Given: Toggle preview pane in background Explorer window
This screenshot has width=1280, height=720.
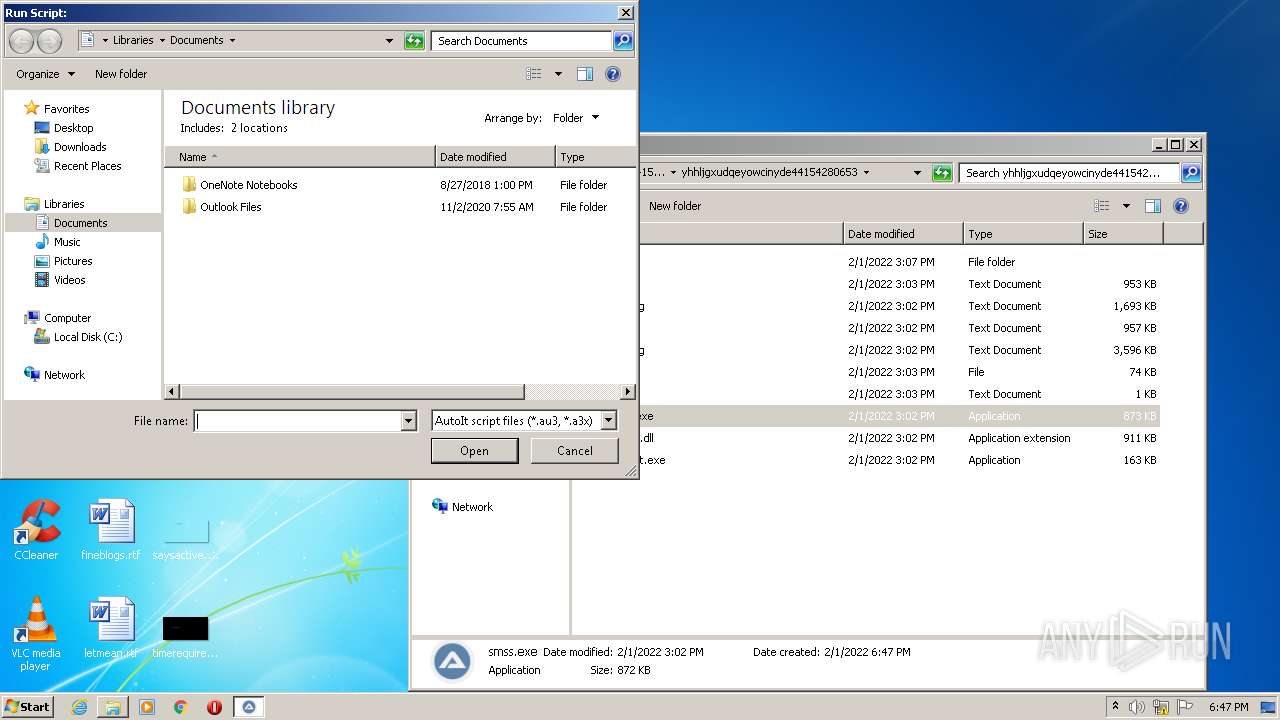Looking at the screenshot, I should tap(1152, 206).
